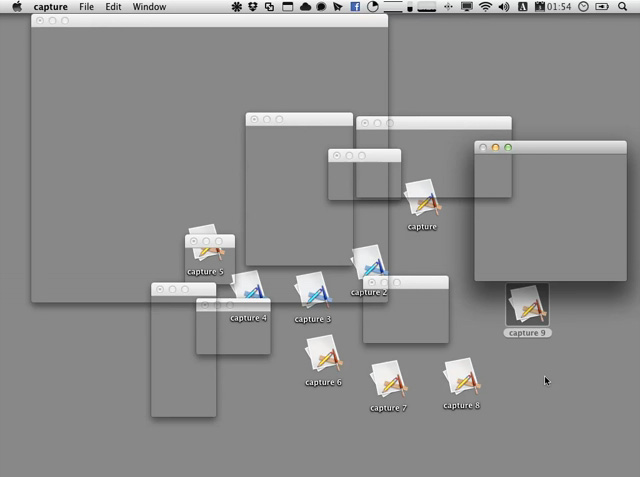Open the Wi-Fi status menu
The width and height of the screenshot is (640, 477).
[x=485, y=7]
